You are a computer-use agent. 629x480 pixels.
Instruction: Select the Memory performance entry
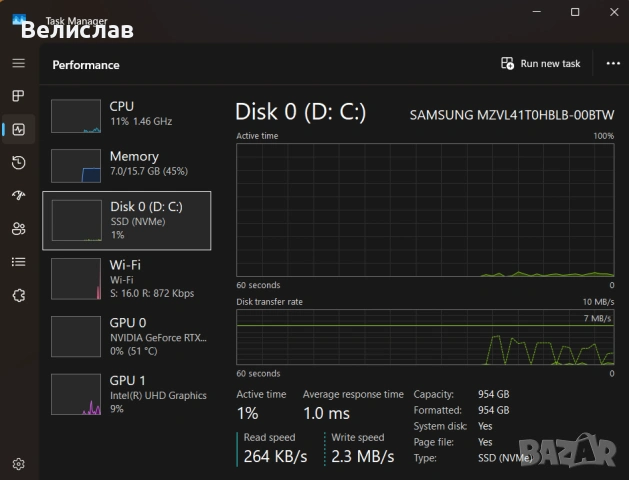click(x=127, y=165)
